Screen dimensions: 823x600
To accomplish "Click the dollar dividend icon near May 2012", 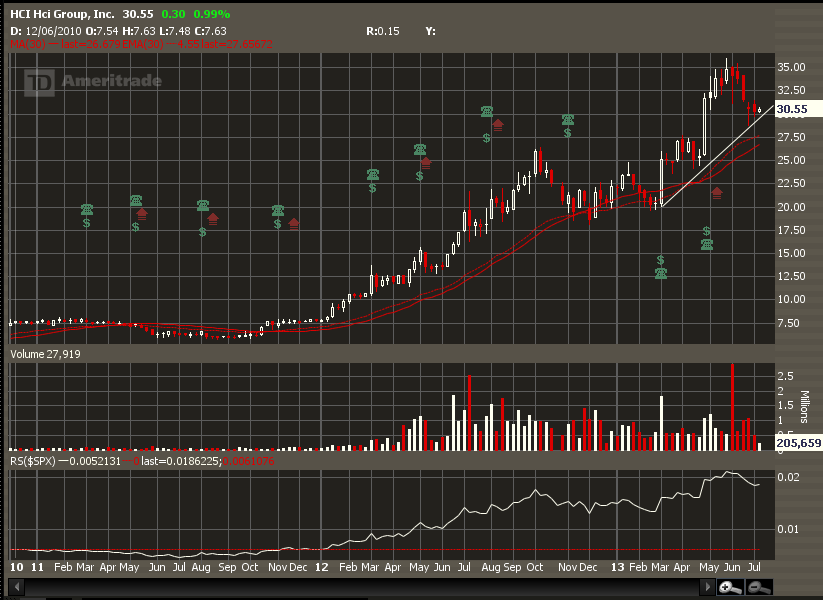I will (x=419, y=175).
